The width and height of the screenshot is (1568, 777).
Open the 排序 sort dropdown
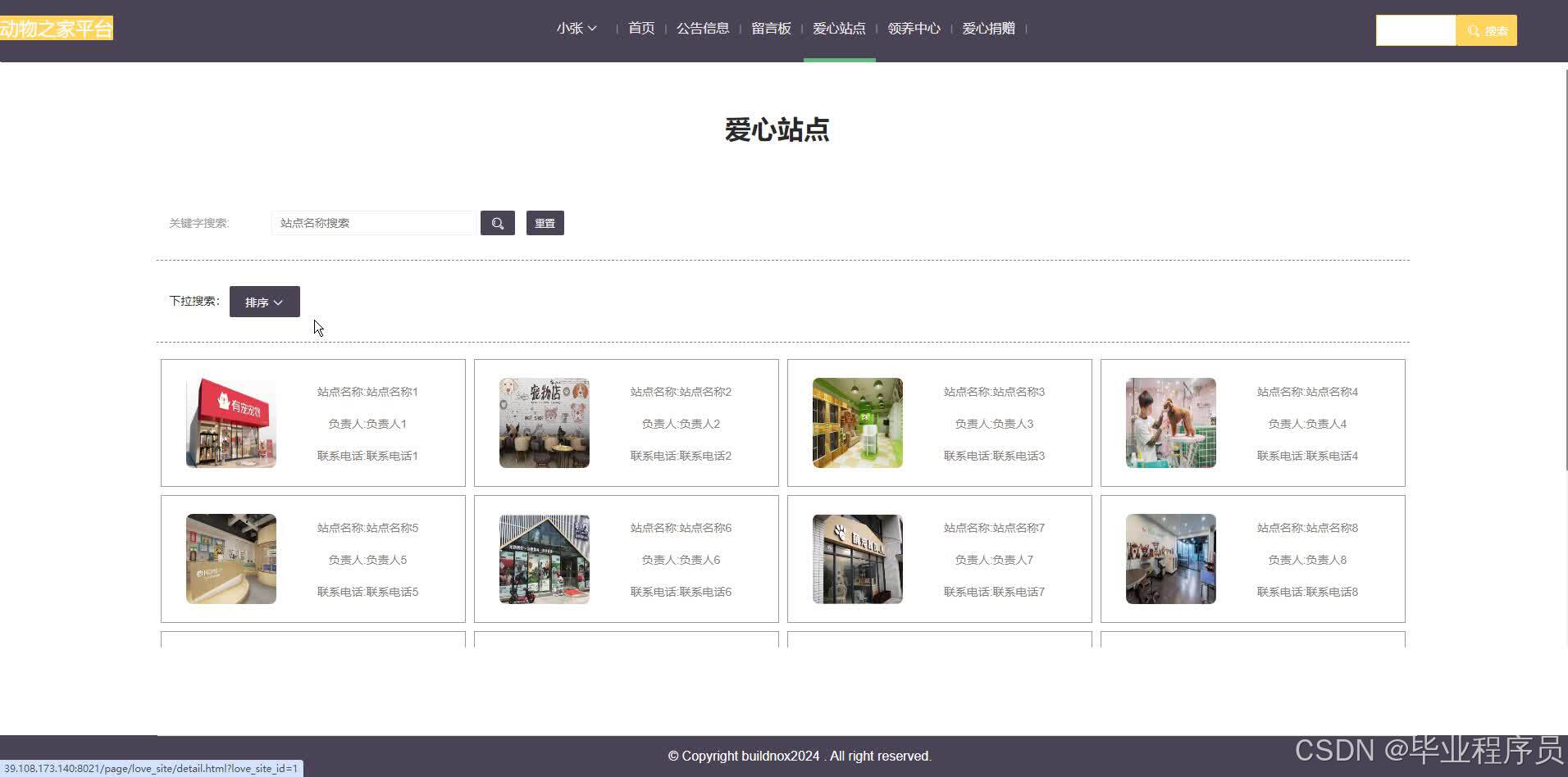(264, 302)
